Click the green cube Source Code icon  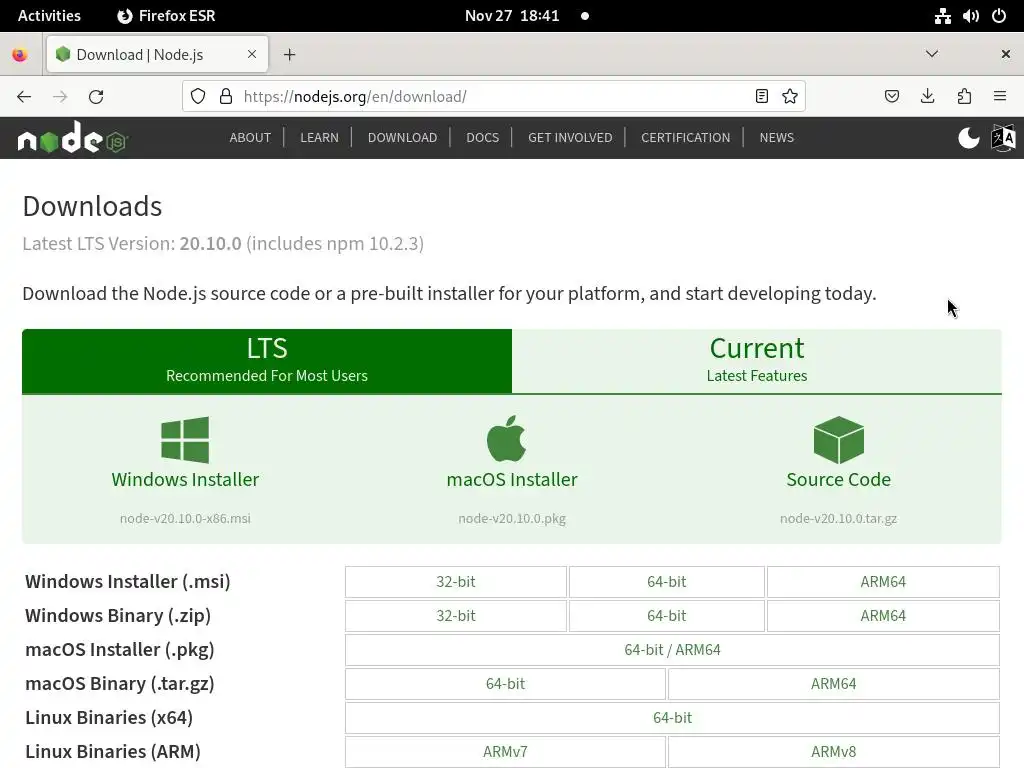point(839,440)
